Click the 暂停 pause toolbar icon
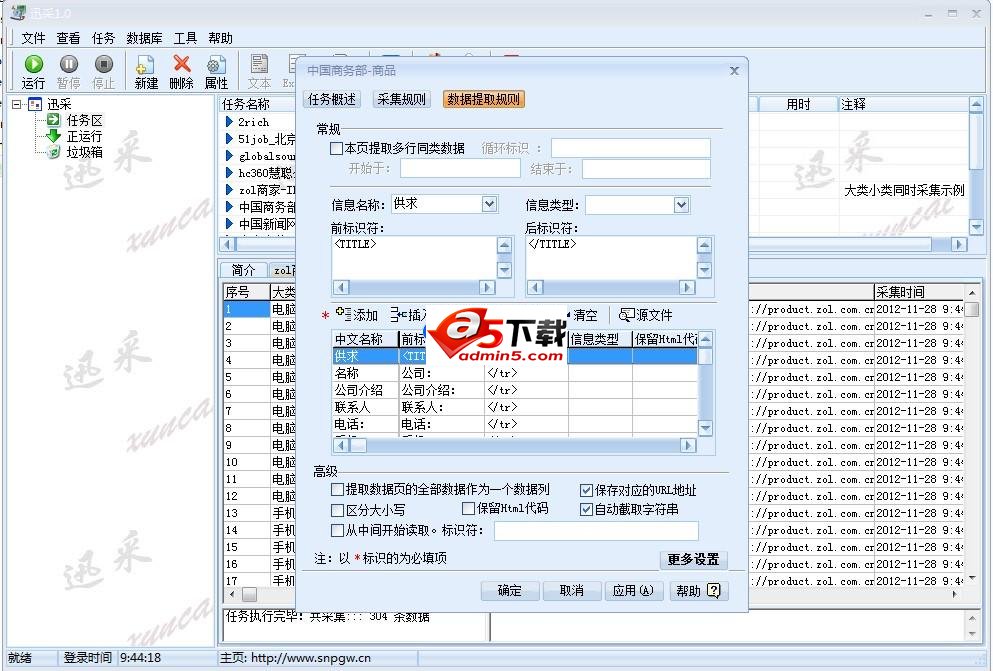This screenshot has width=993, height=671. click(68, 64)
